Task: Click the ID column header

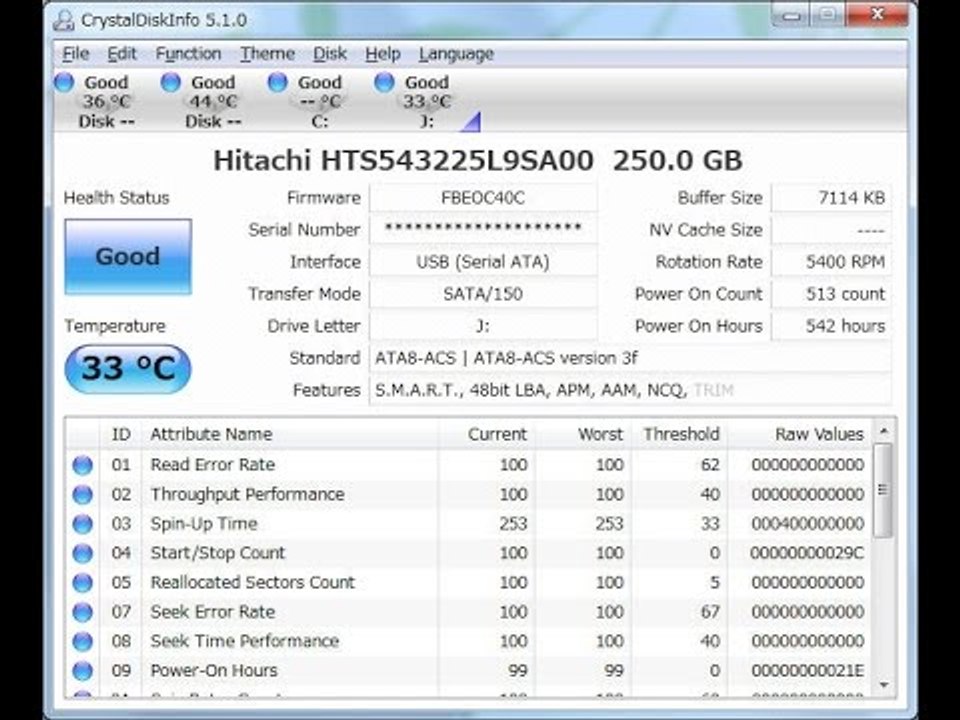Action: tap(121, 434)
